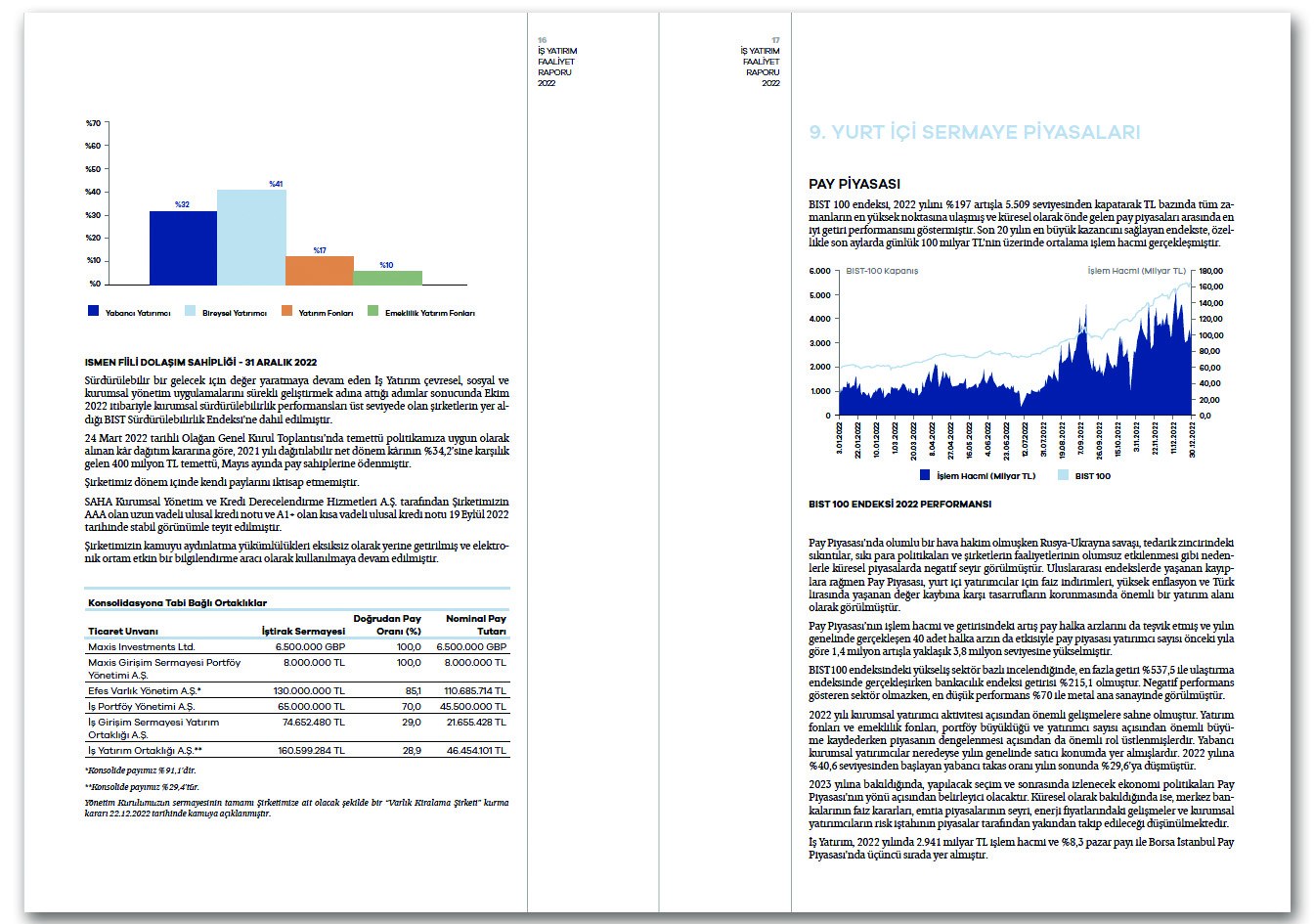
Task: Click the page number 16 header
Action: [544, 39]
